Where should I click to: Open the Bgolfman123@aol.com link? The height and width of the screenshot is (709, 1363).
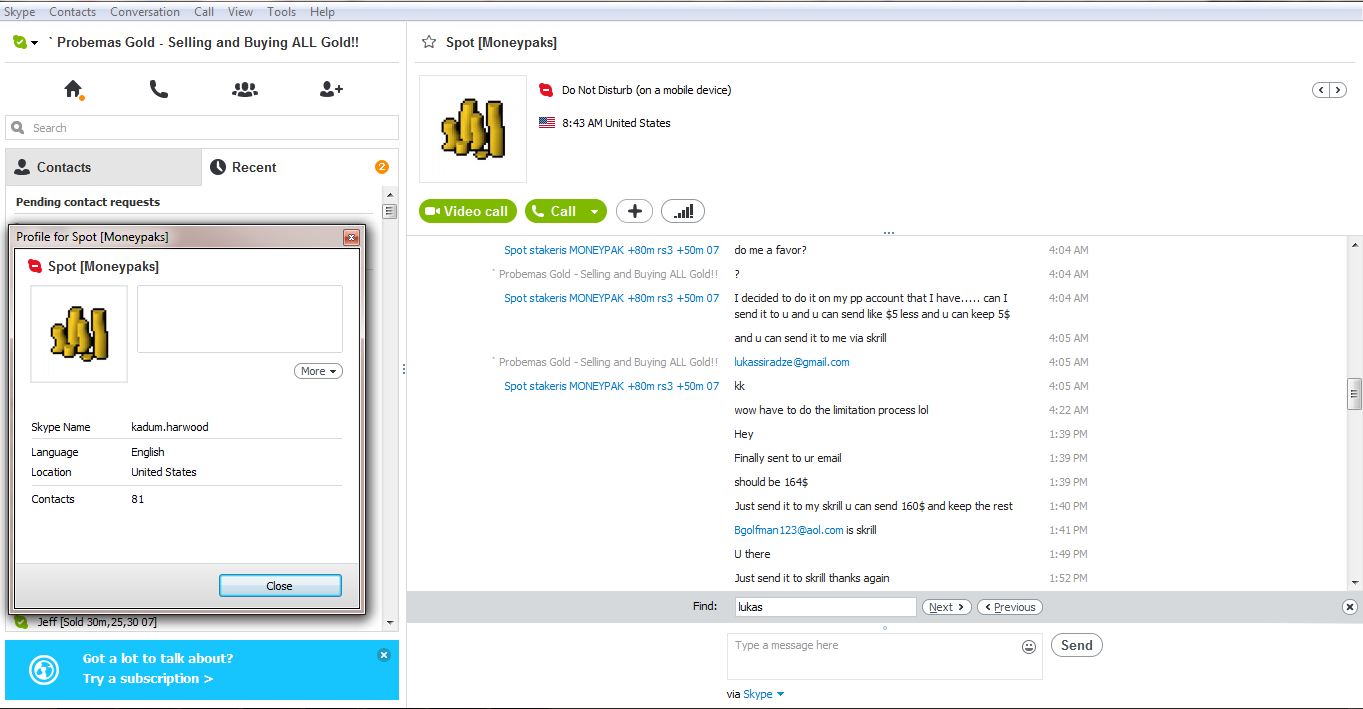click(789, 530)
